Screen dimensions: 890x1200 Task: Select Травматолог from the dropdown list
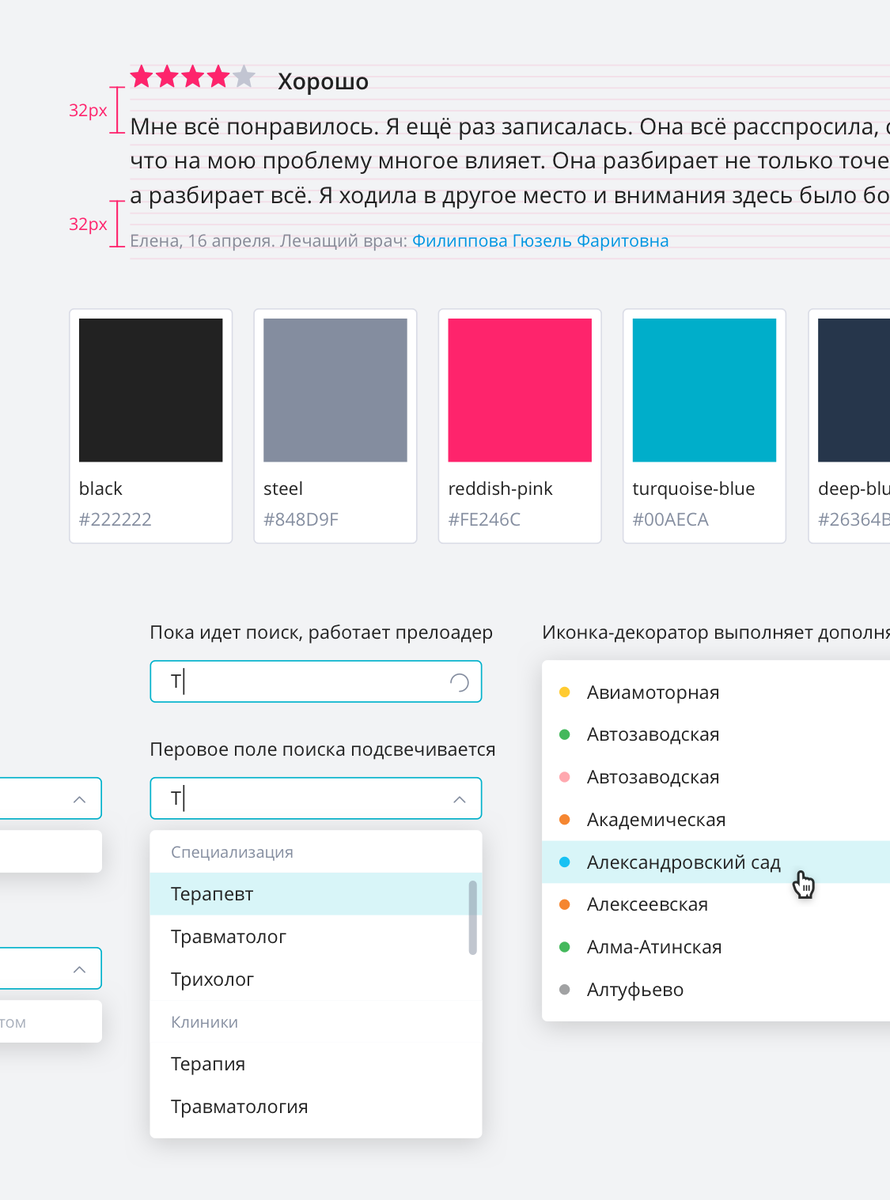coord(316,937)
